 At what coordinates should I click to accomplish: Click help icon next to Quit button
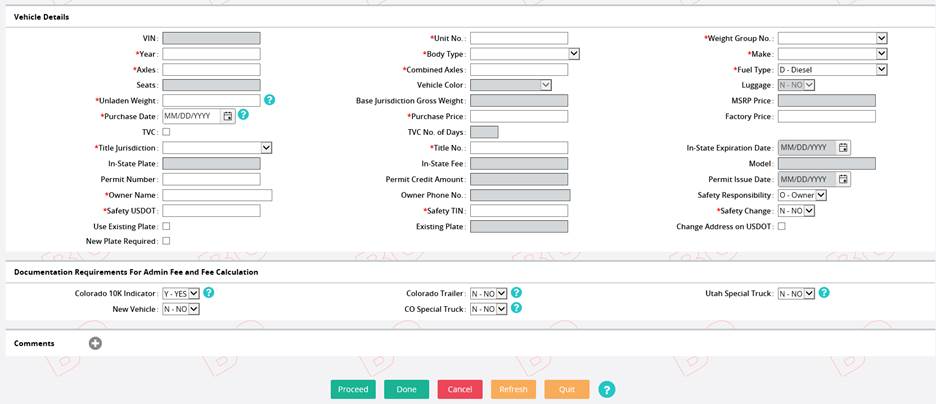(x=606, y=389)
